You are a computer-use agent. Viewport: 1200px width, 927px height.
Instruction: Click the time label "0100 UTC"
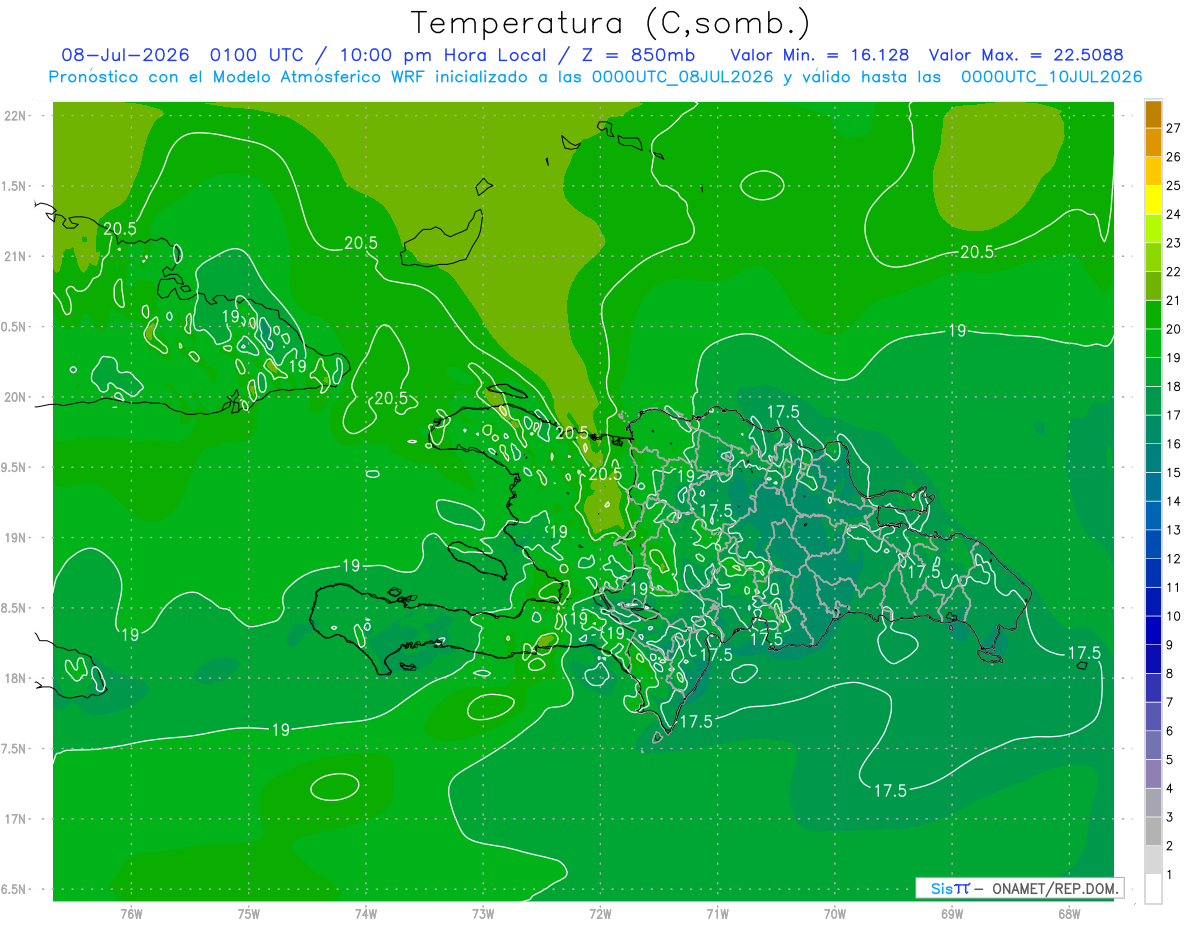pyautogui.click(x=256, y=55)
